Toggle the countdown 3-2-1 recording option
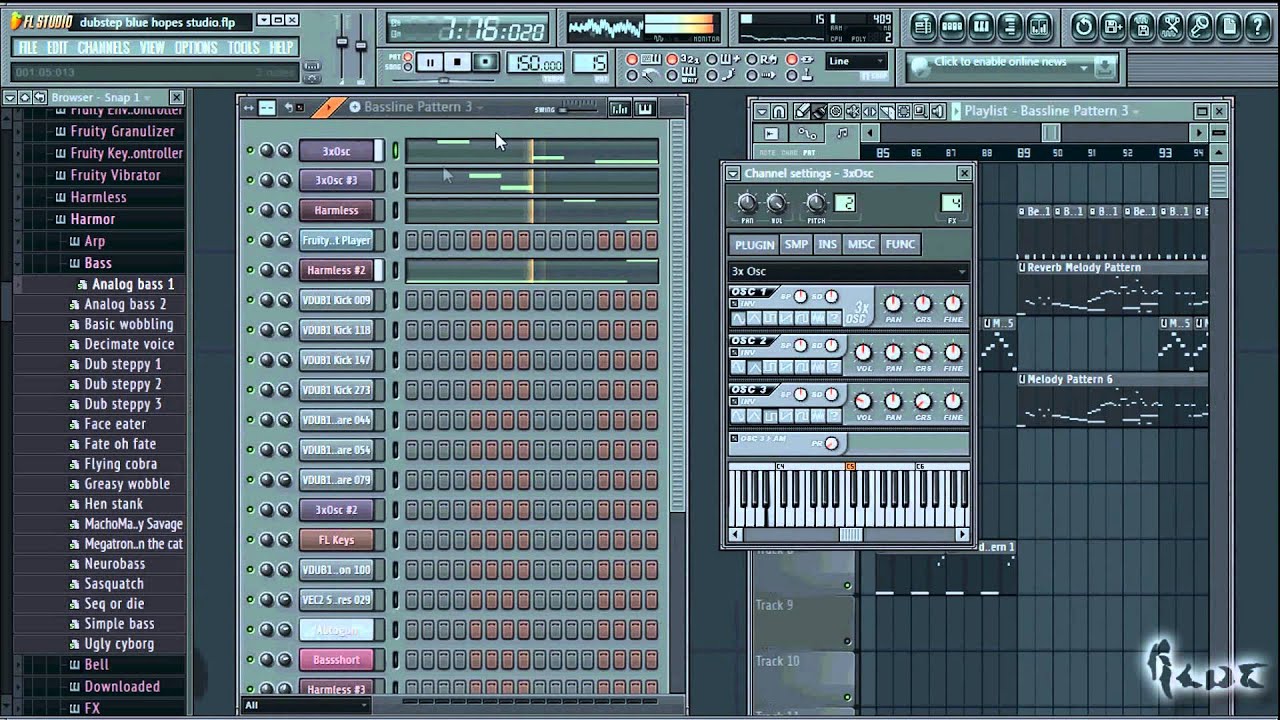 click(x=672, y=59)
